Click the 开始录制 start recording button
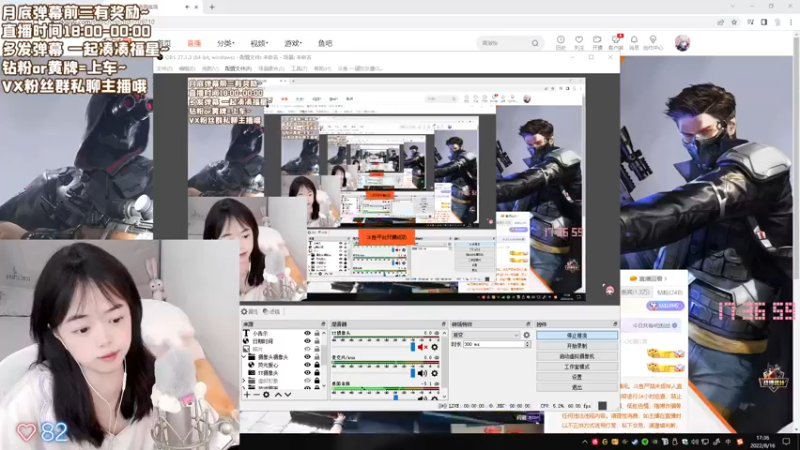This screenshot has height=450, width=800. click(577, 346)
